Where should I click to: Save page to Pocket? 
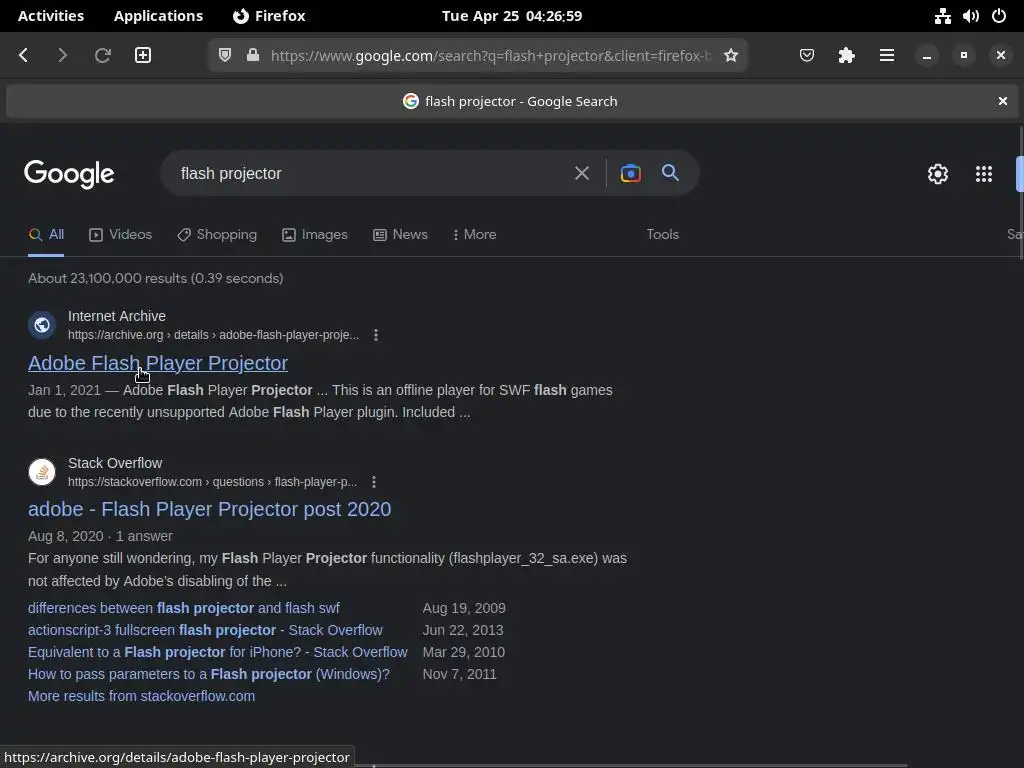click(807, 56)
